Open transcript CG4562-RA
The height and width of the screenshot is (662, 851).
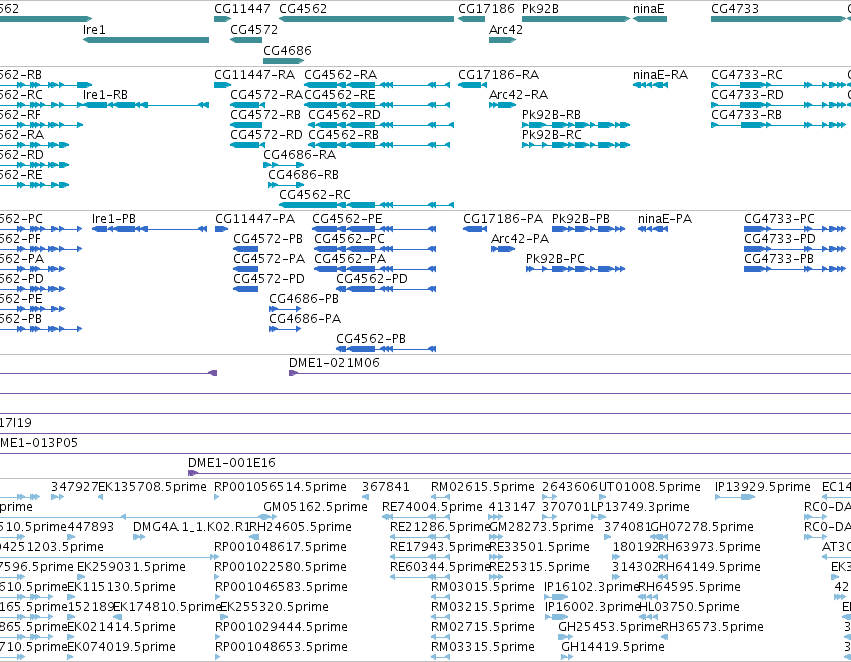pos(377,85)
